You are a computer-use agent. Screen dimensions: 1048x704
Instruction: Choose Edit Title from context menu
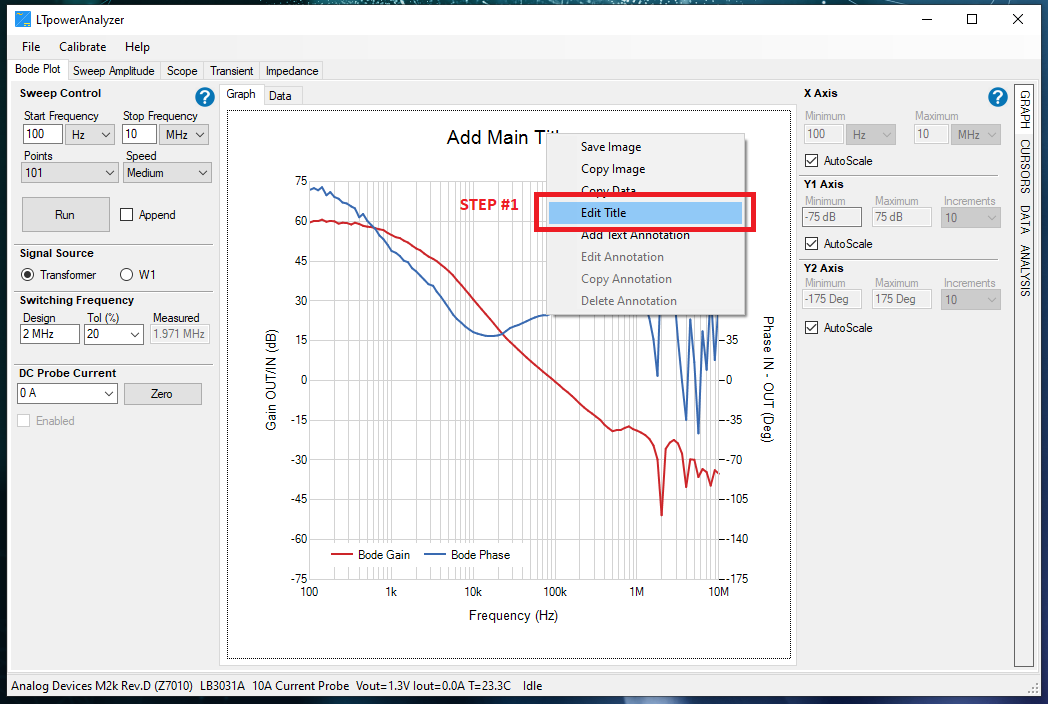tap(645, 213)
